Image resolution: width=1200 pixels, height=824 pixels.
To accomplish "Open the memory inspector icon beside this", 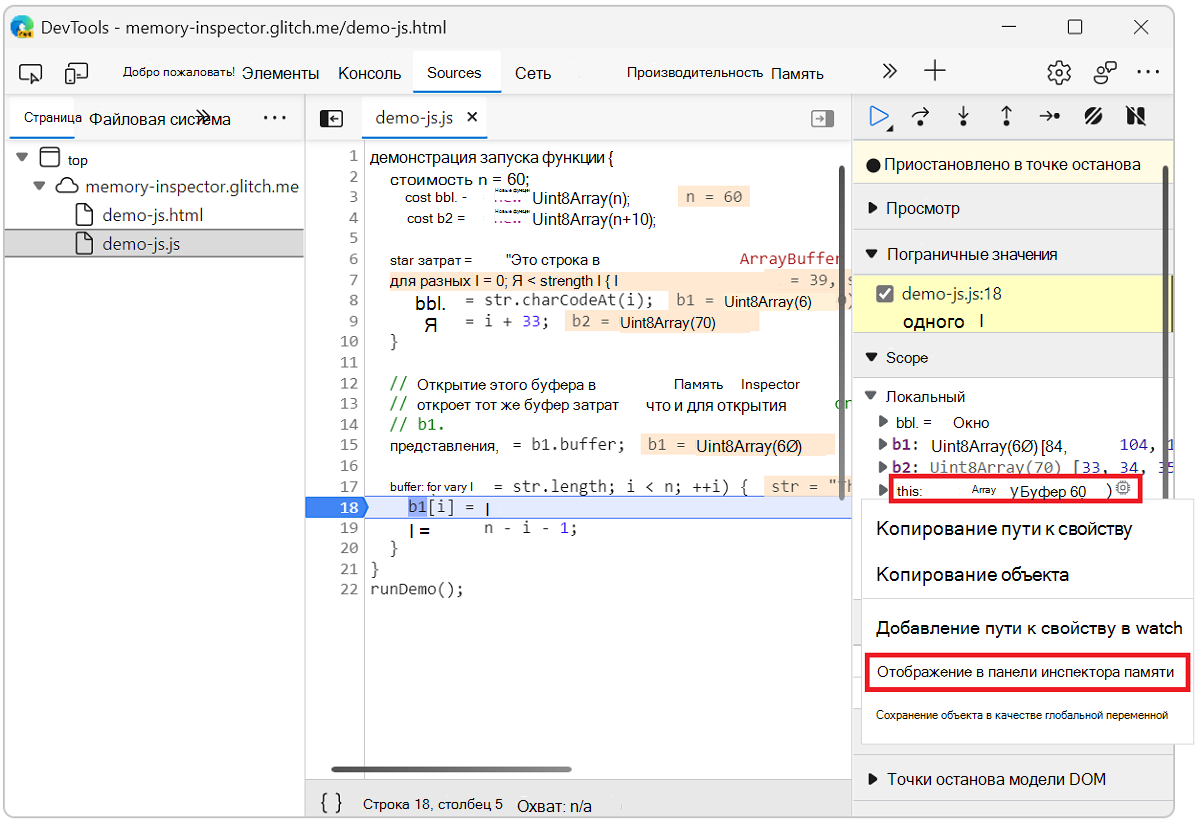I will click(1123, 489).
